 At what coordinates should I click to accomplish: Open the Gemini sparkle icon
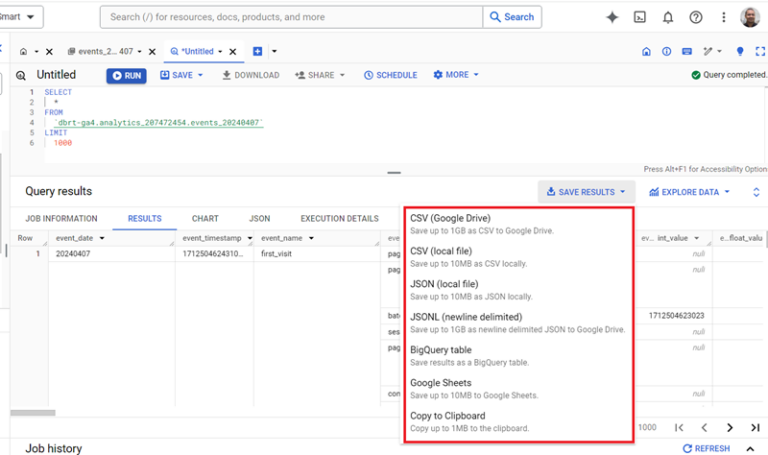click(x=612, y=17)
